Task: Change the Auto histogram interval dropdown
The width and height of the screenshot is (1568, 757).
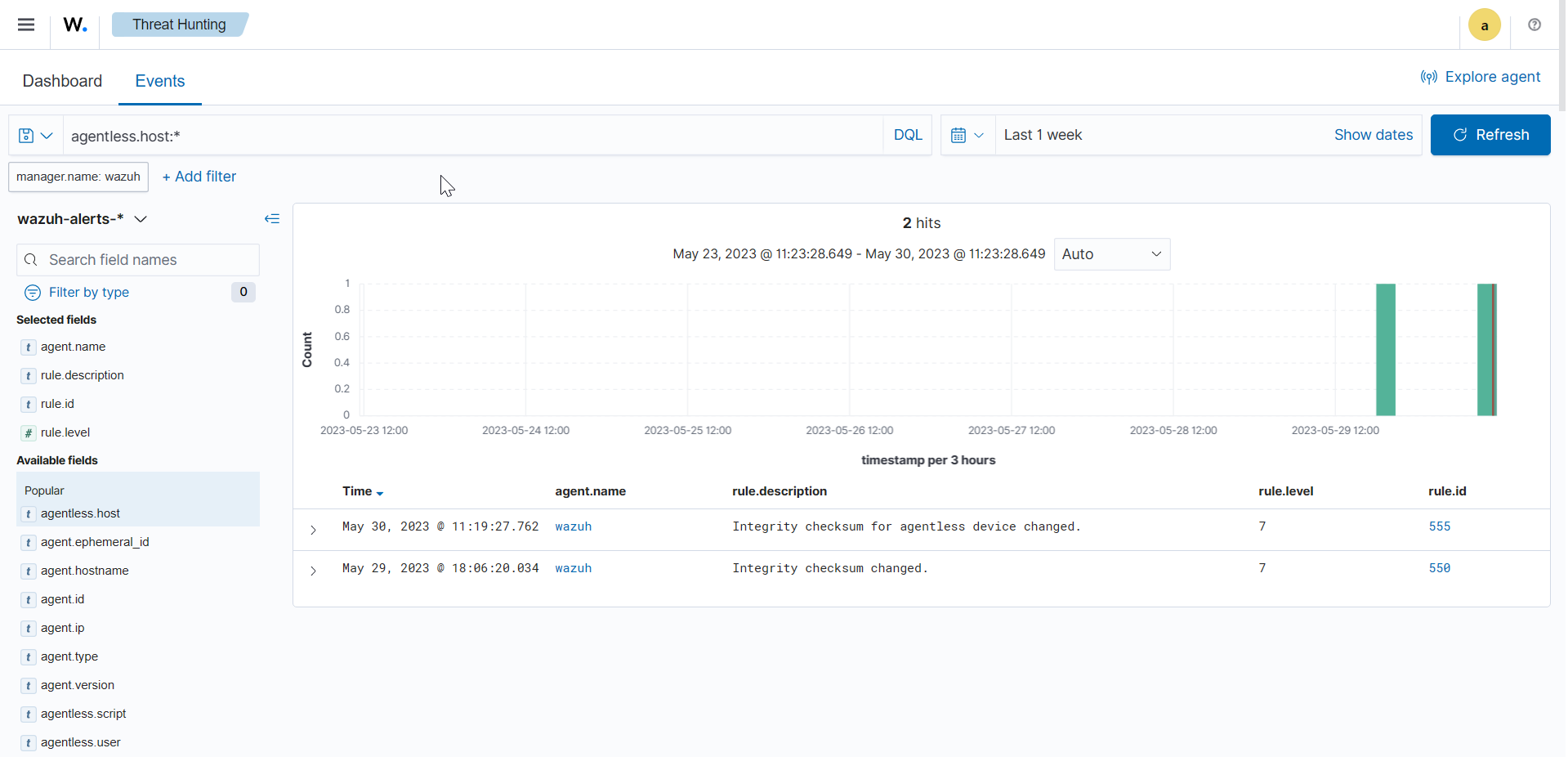Action: click(1112, 254)
